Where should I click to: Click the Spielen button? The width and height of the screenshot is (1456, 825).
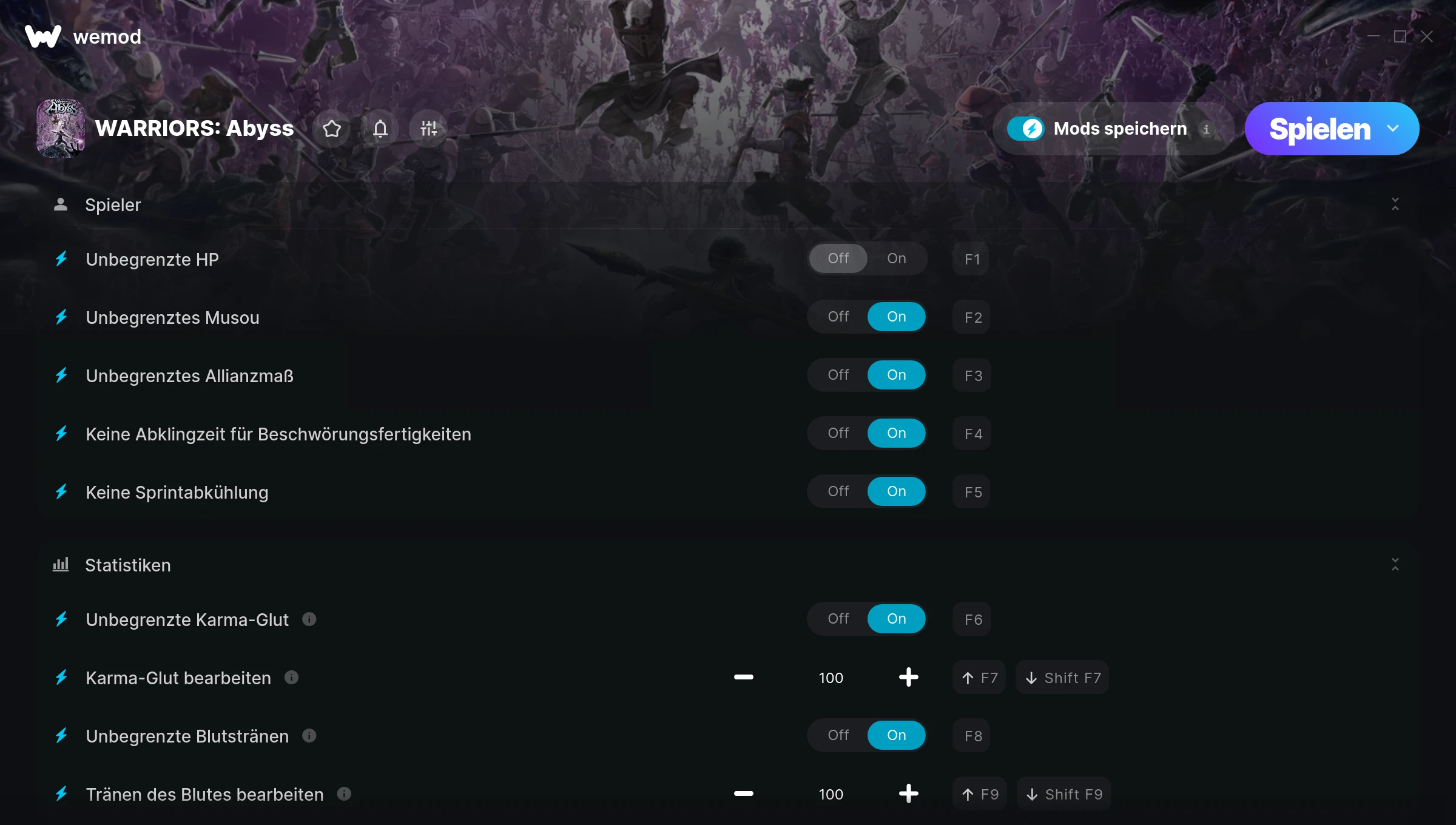(x=1319, y=129)
